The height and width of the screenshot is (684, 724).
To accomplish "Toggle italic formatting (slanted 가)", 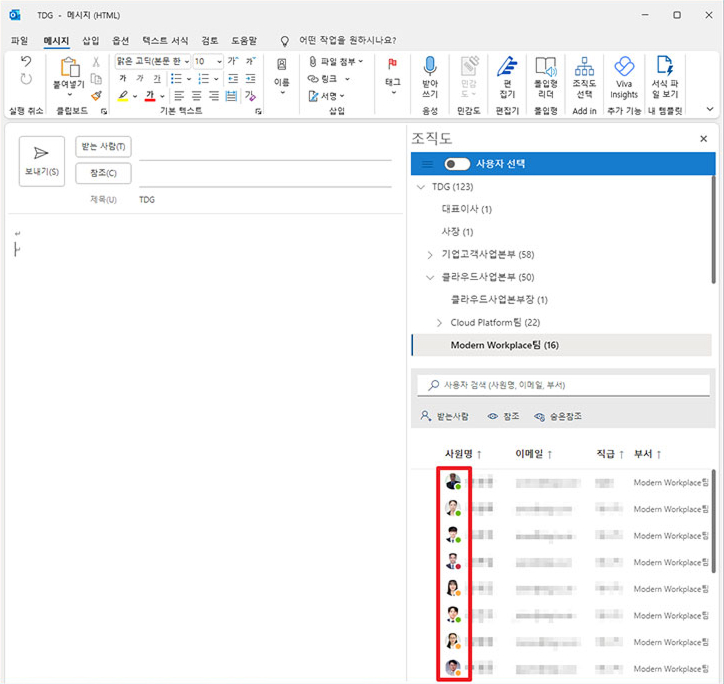I will (x=140, y=79).
